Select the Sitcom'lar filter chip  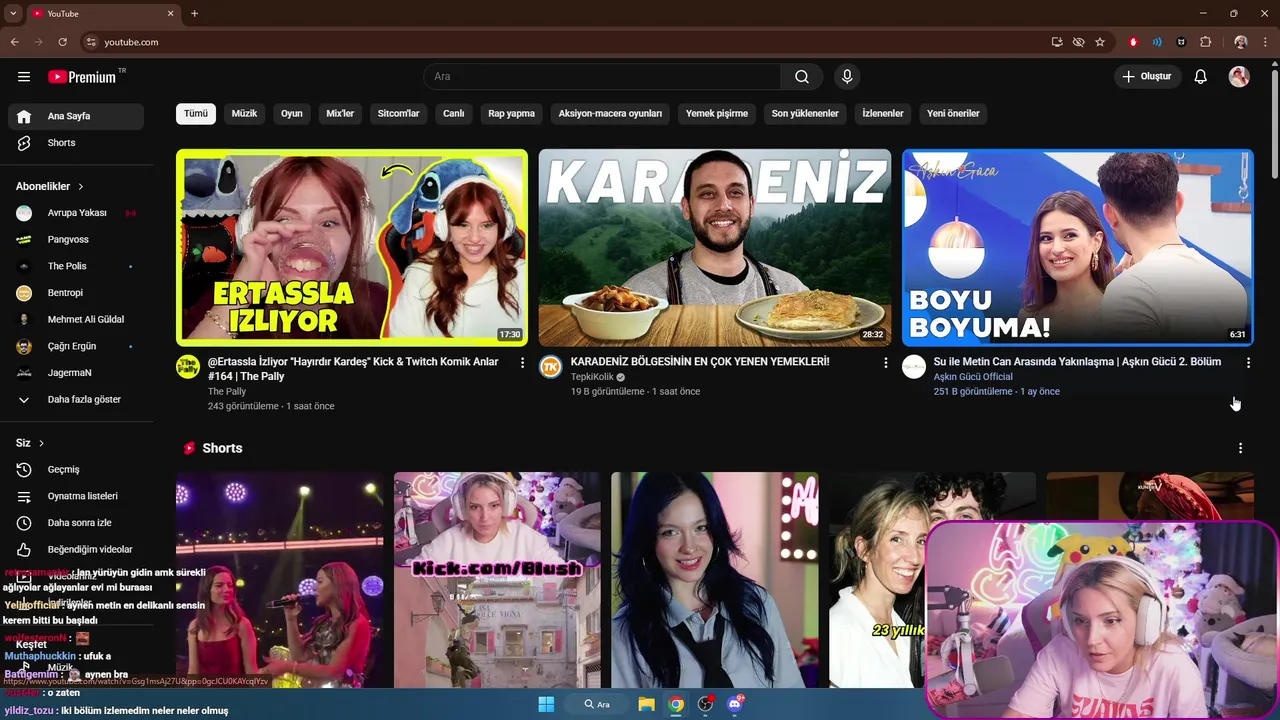coord(398,114)
